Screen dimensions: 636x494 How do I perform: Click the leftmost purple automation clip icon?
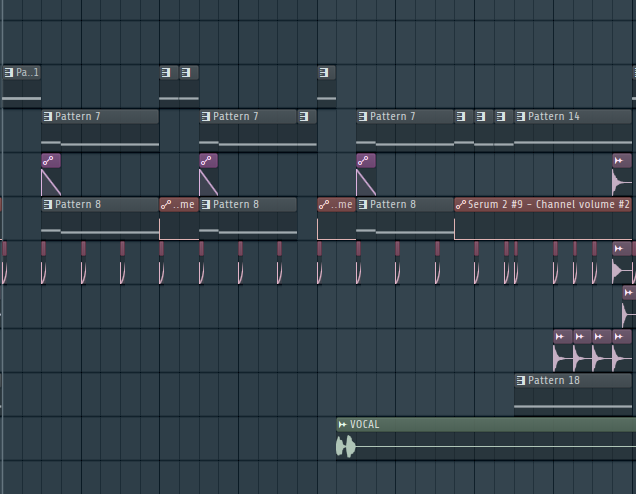tap(48, 161)
